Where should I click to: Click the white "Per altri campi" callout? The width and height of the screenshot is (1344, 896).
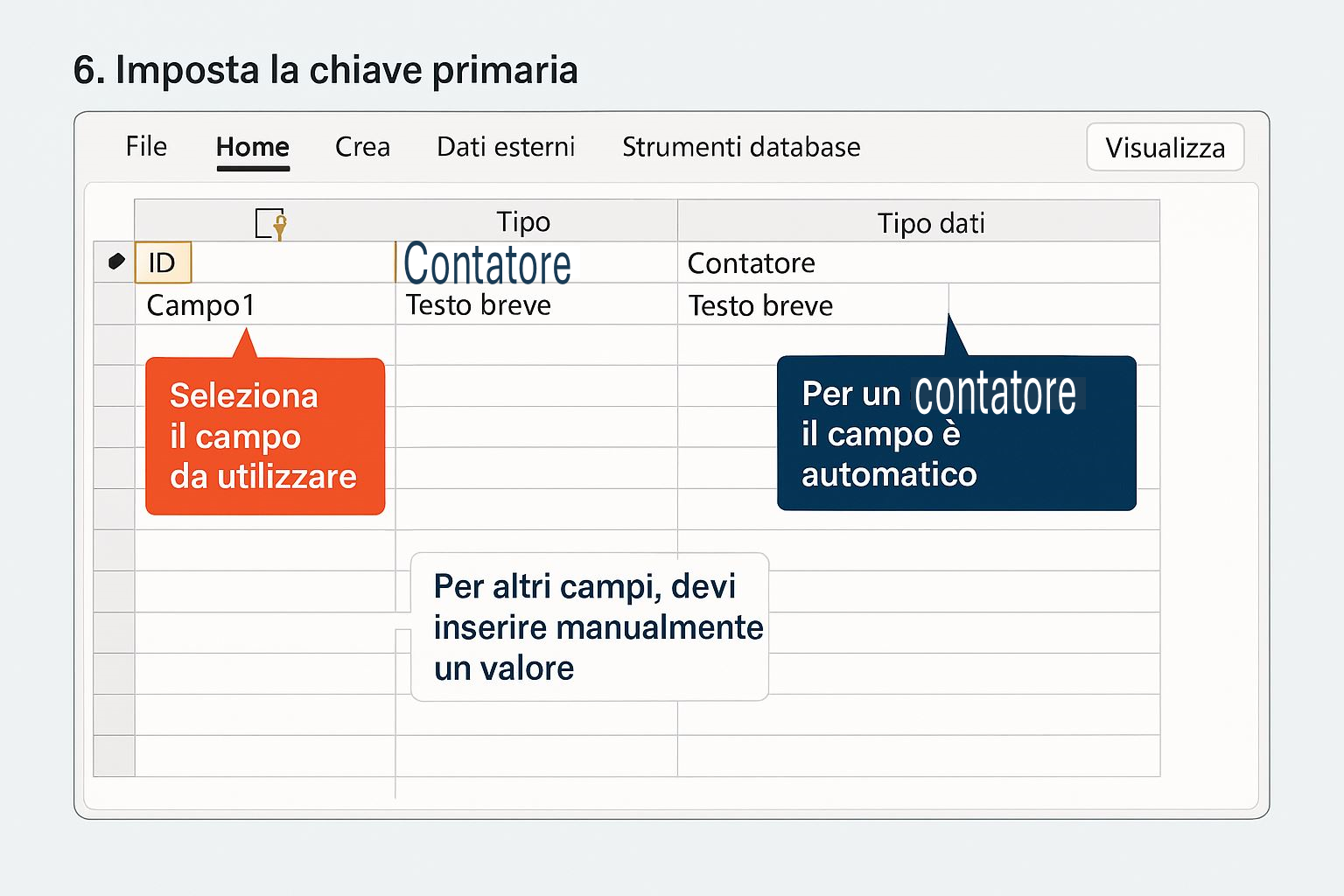click(590, 626)
